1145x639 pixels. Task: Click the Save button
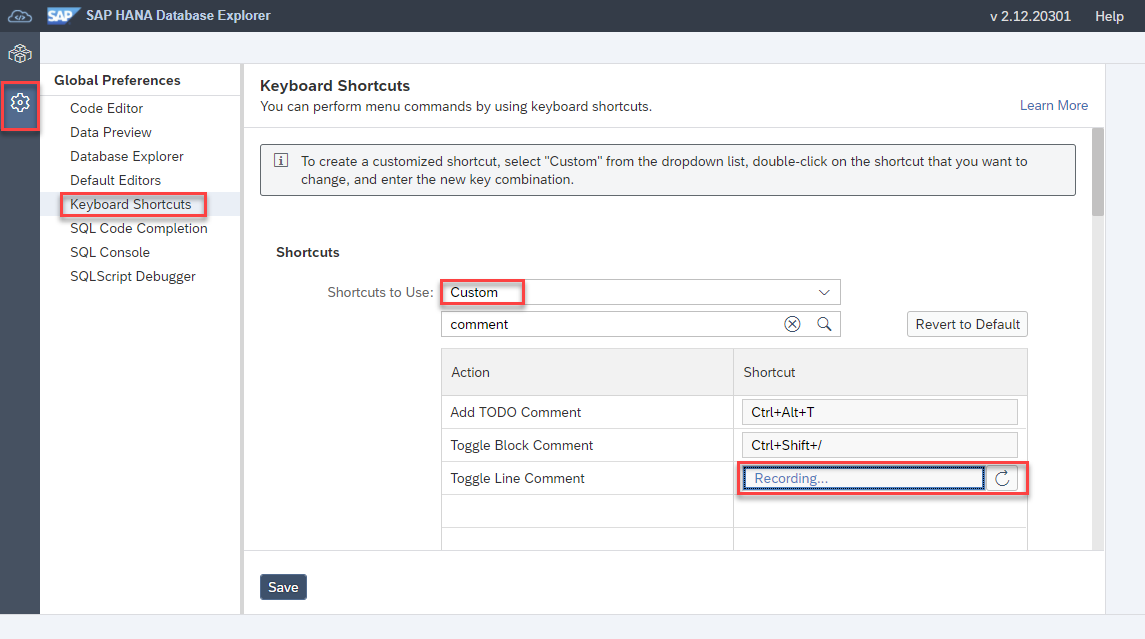283,587
